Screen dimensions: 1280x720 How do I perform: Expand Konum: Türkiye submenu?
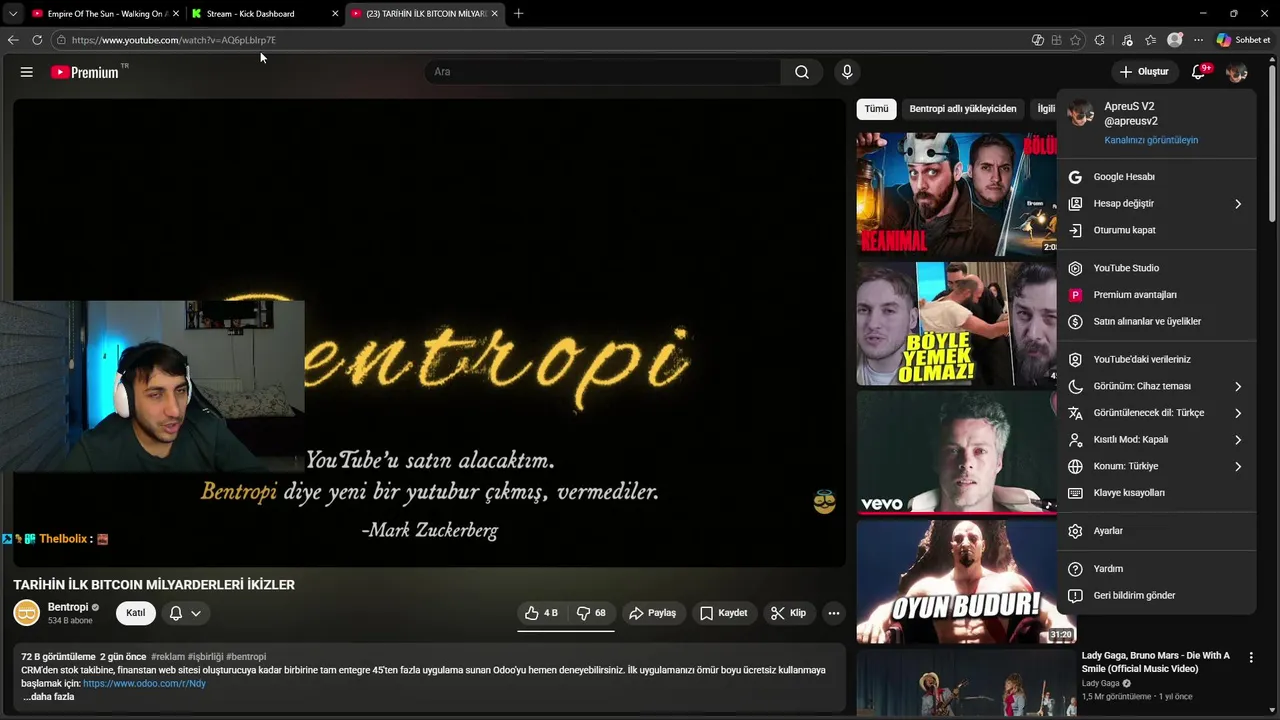click(1156, 466)
